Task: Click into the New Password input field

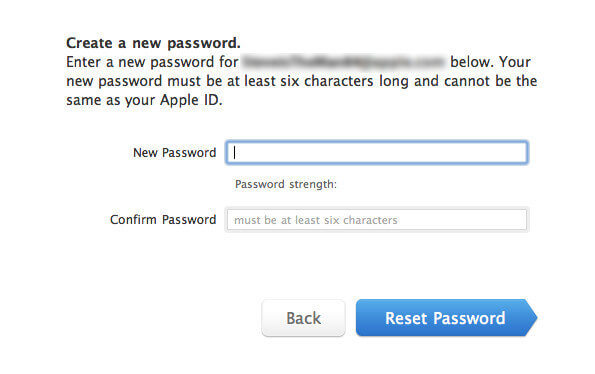Action: [x=376, y=152]
